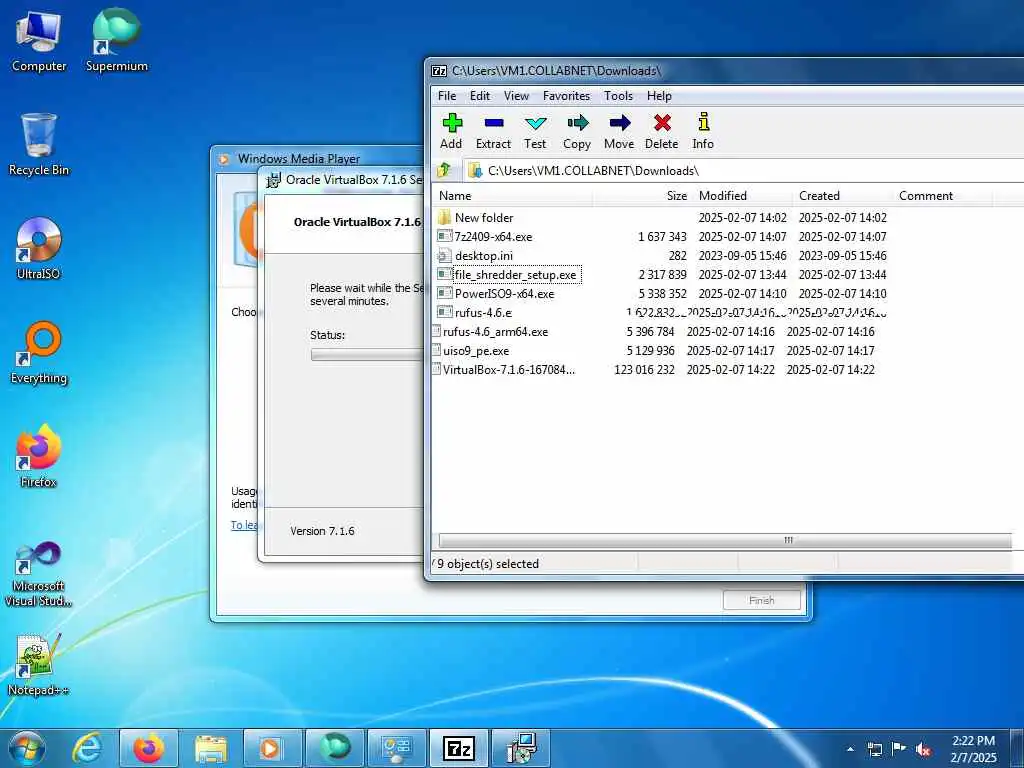Launch Internet Explorer from the taskbar
Viewport: 1024px width, 768px height.
88,748
